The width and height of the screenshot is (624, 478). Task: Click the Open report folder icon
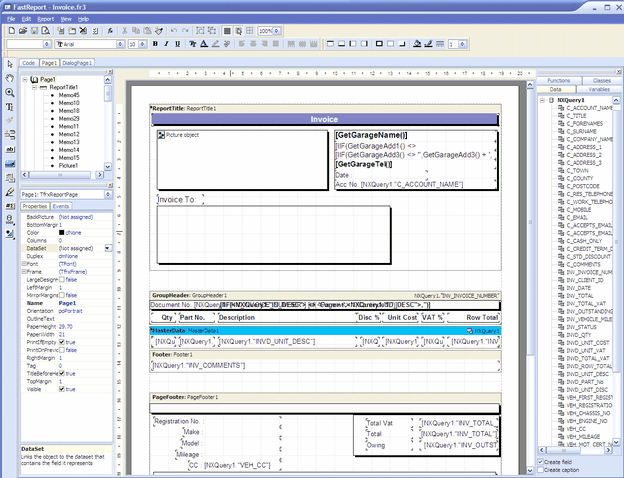pyautogui.click(x=23, y=31)
